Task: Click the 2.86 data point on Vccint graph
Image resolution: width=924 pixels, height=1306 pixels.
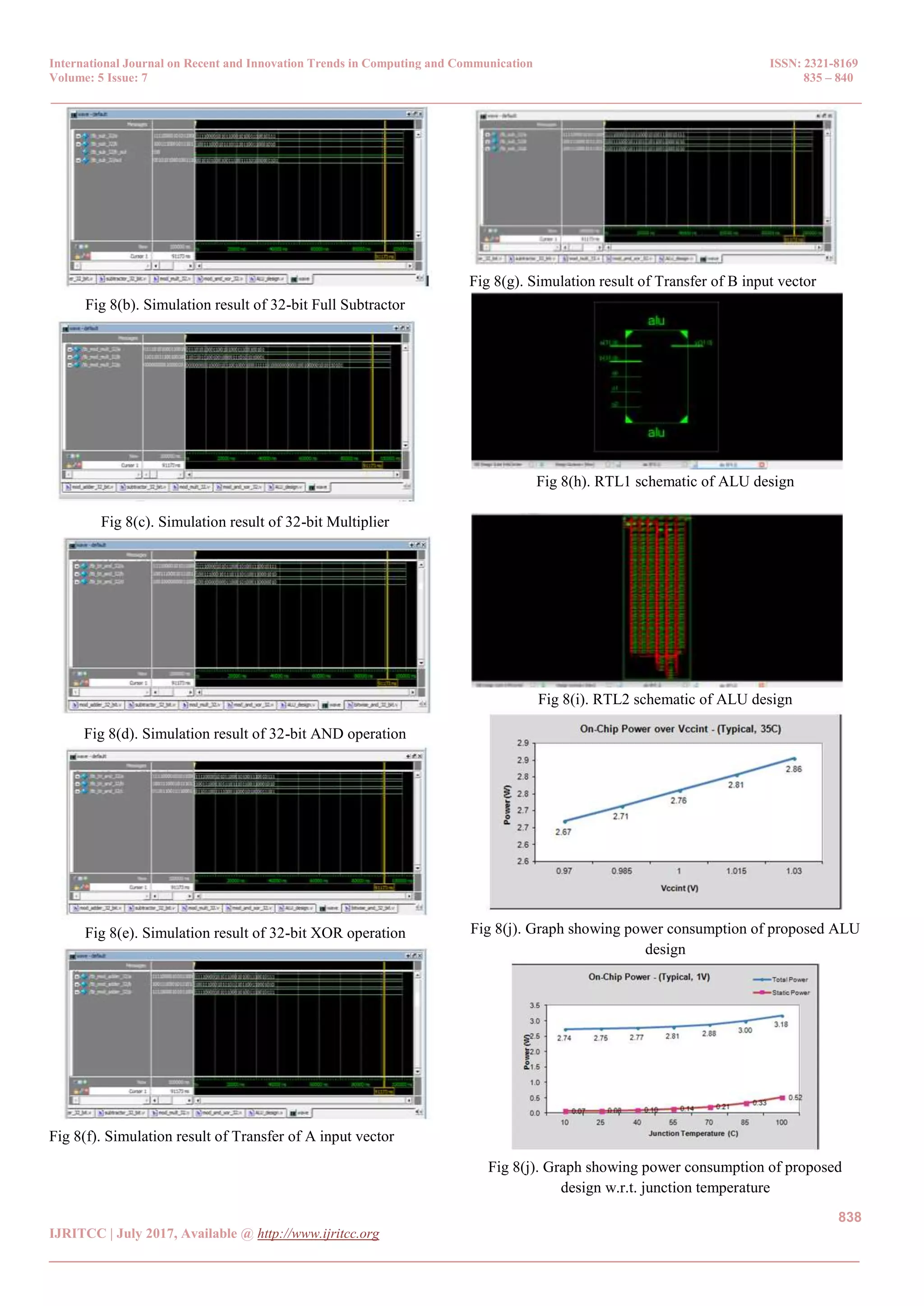Action: (x=794, y=759)
